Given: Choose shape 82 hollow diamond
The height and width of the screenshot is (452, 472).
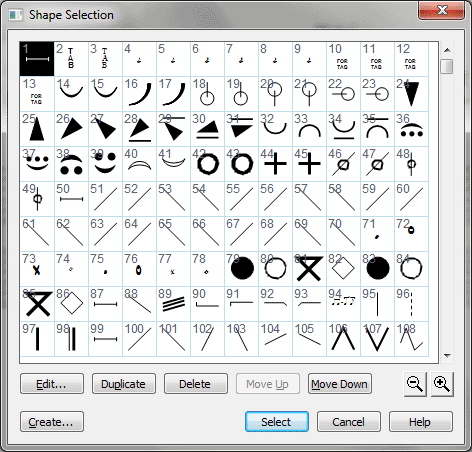Looking at the screenshot, I should tap(343, 269).
